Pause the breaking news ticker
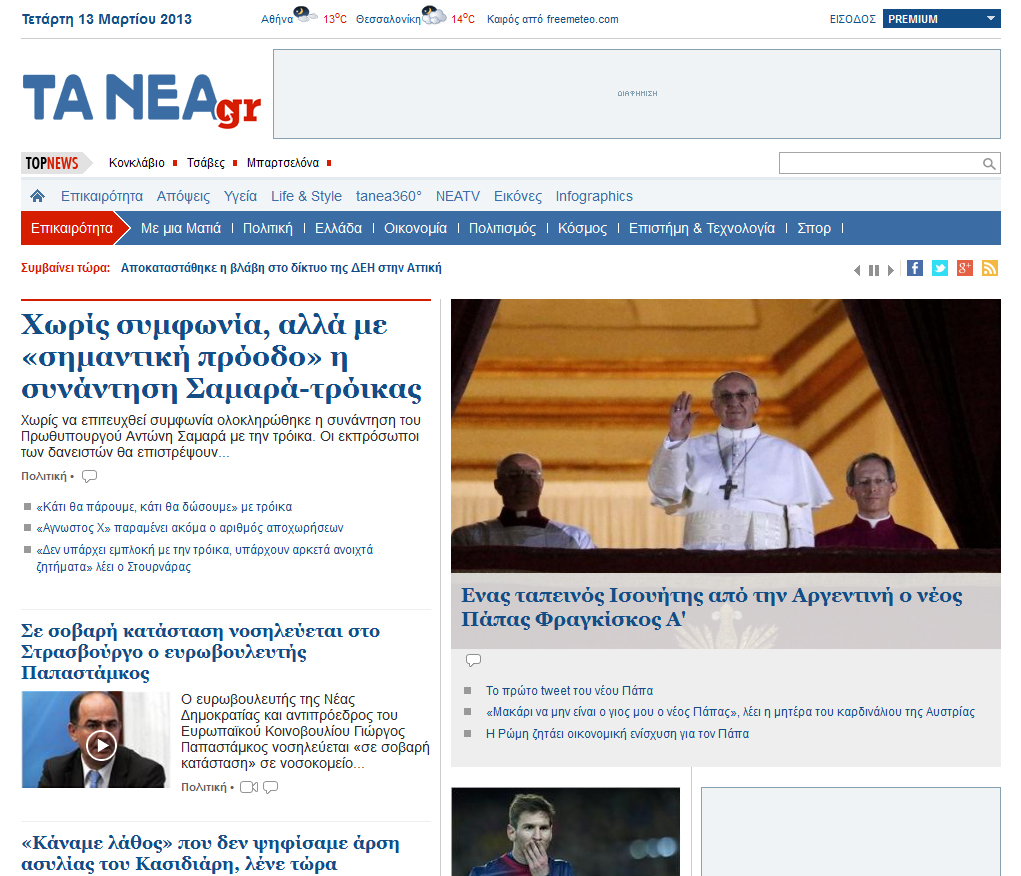 coord(873,270)
